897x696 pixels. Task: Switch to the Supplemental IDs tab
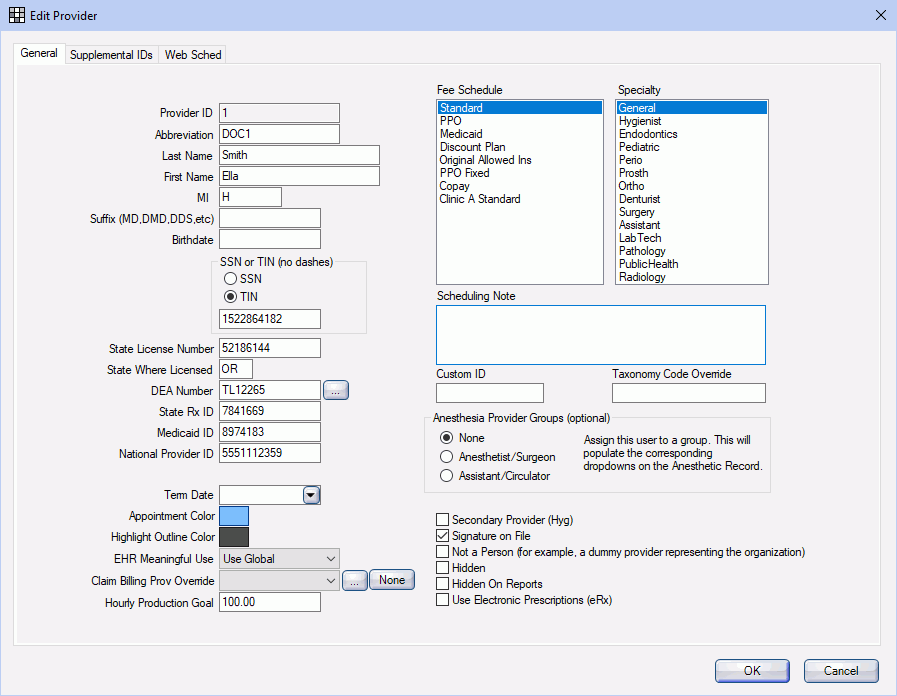coord(110,54)
